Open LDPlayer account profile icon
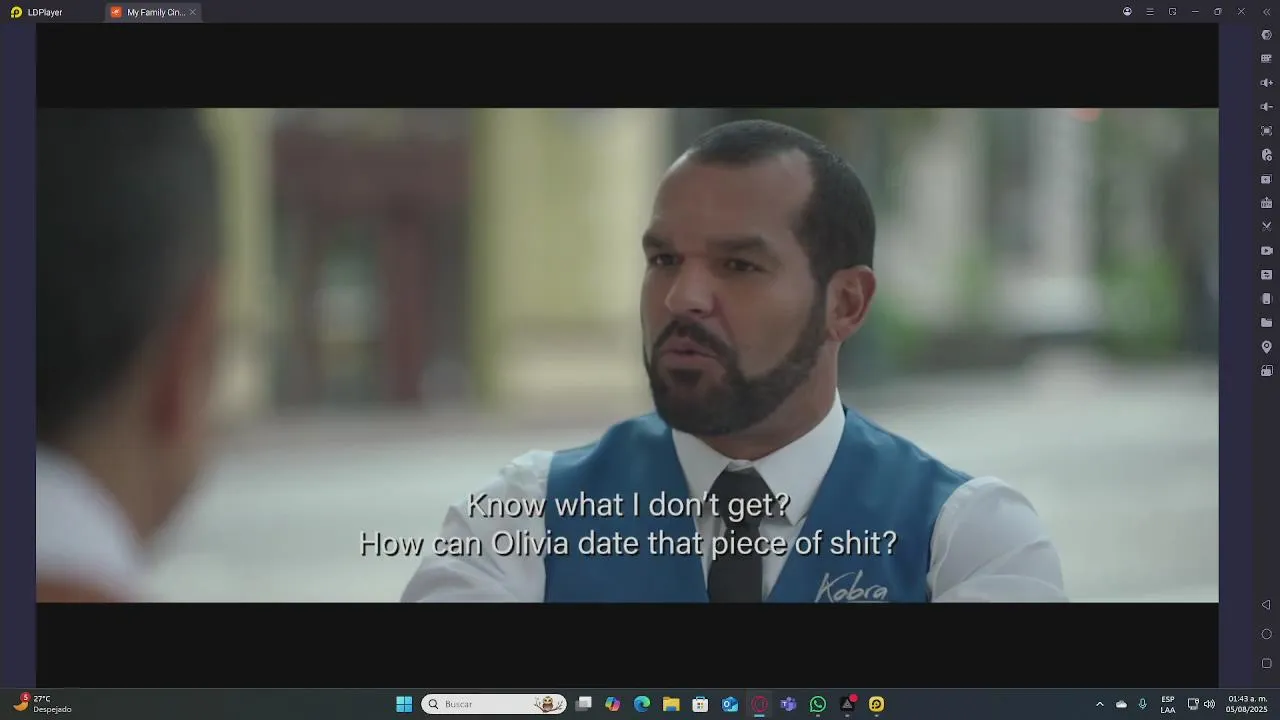Screen dimensions: 1280x720 tap(1127, 12)
